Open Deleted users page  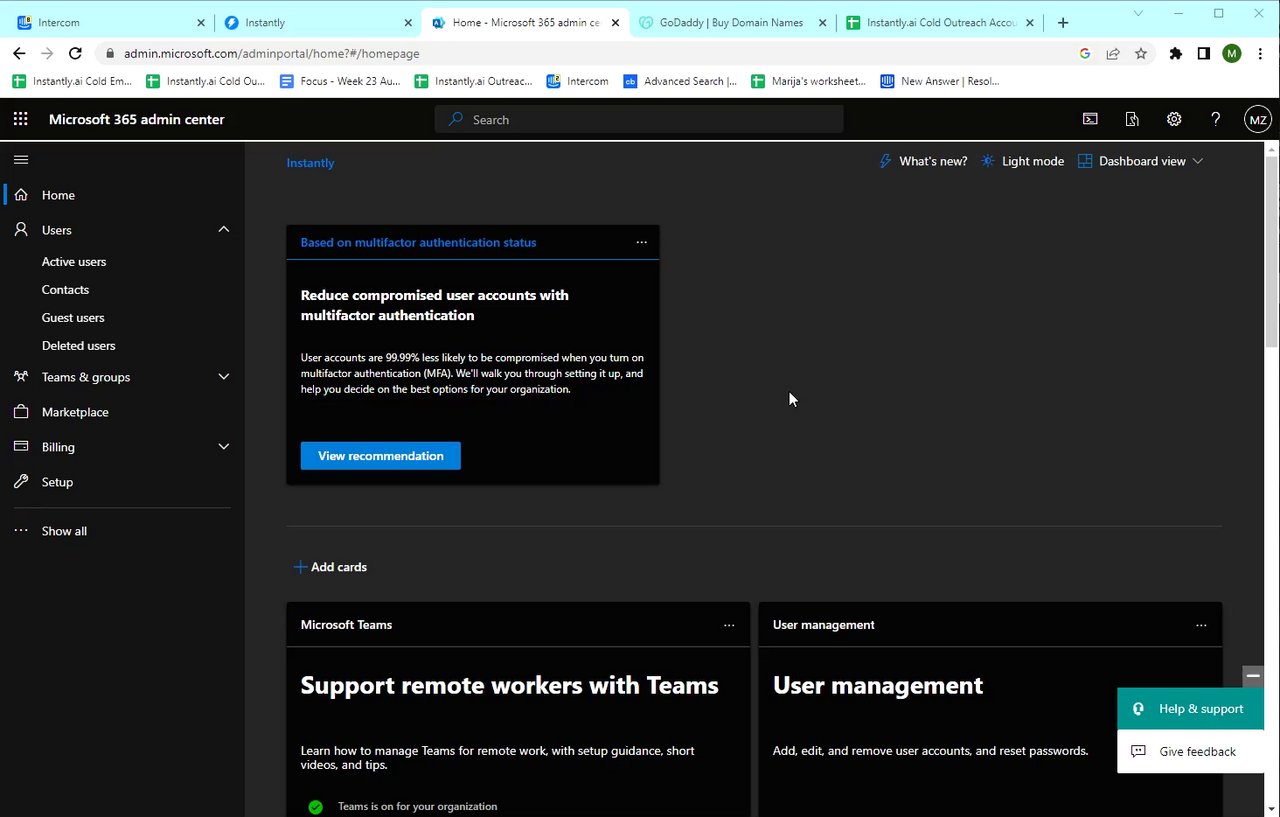click(x=79, y=346)
